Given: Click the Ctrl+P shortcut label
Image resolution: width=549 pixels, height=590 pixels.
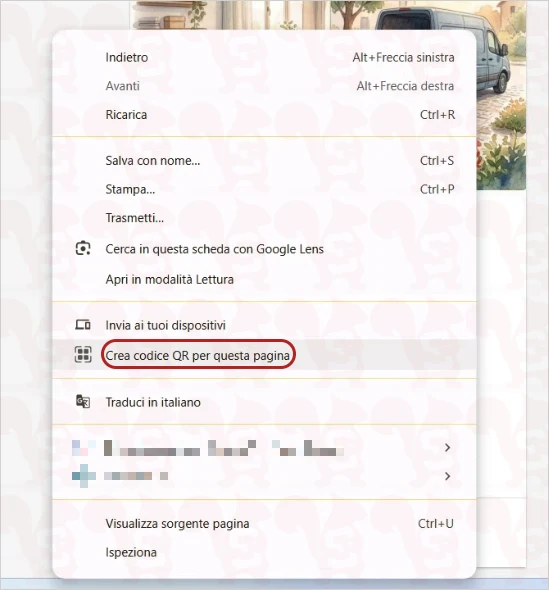Looking at the screenshot, I should click(x=437, y=189).
